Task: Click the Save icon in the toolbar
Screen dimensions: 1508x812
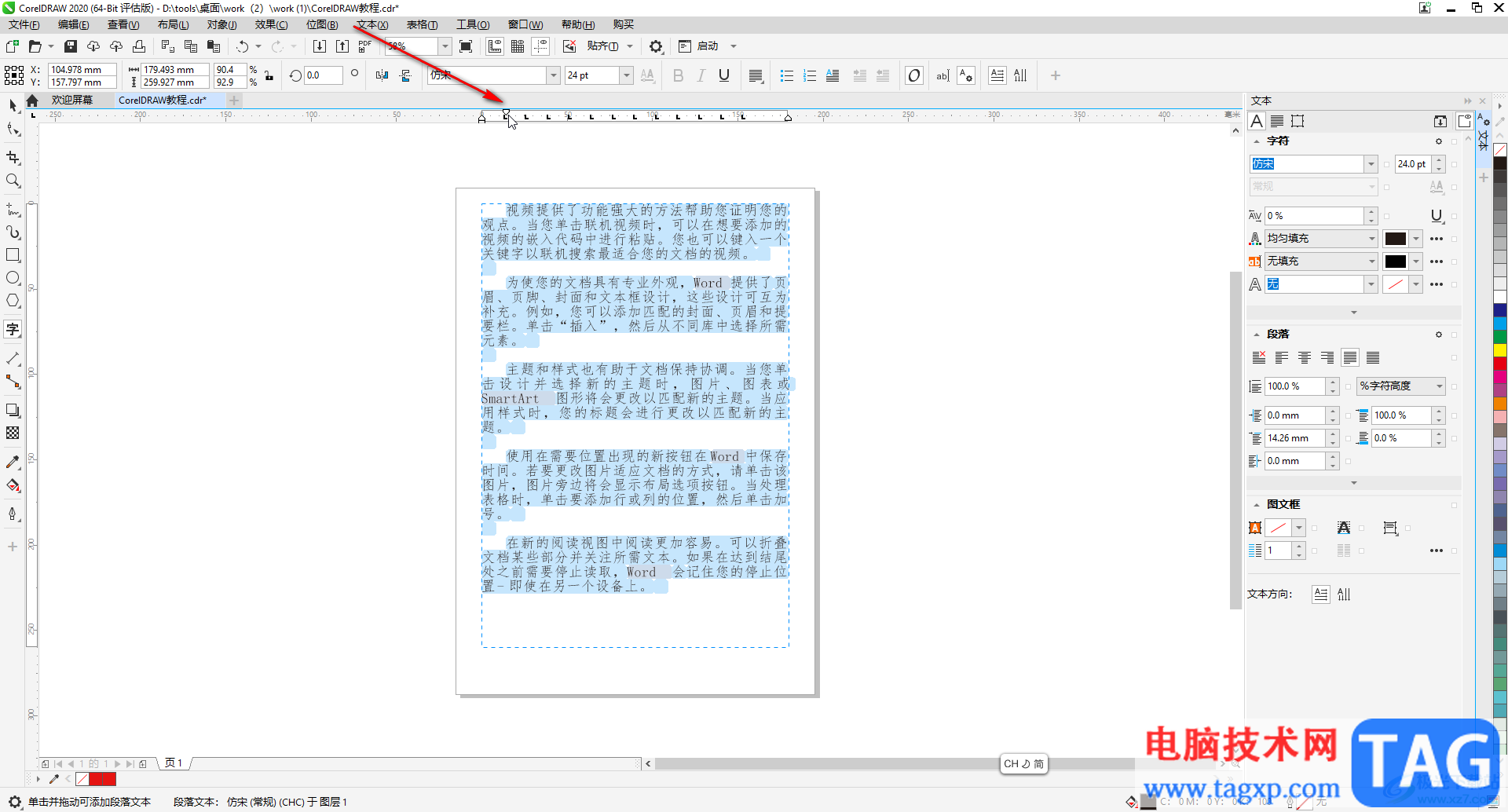Action: [71, 46]
